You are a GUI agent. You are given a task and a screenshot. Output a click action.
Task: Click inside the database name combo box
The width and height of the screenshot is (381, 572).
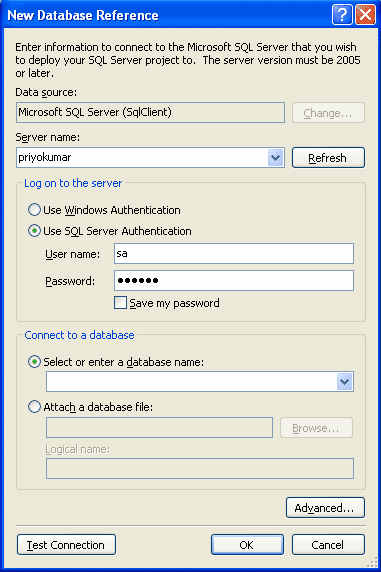192,382
